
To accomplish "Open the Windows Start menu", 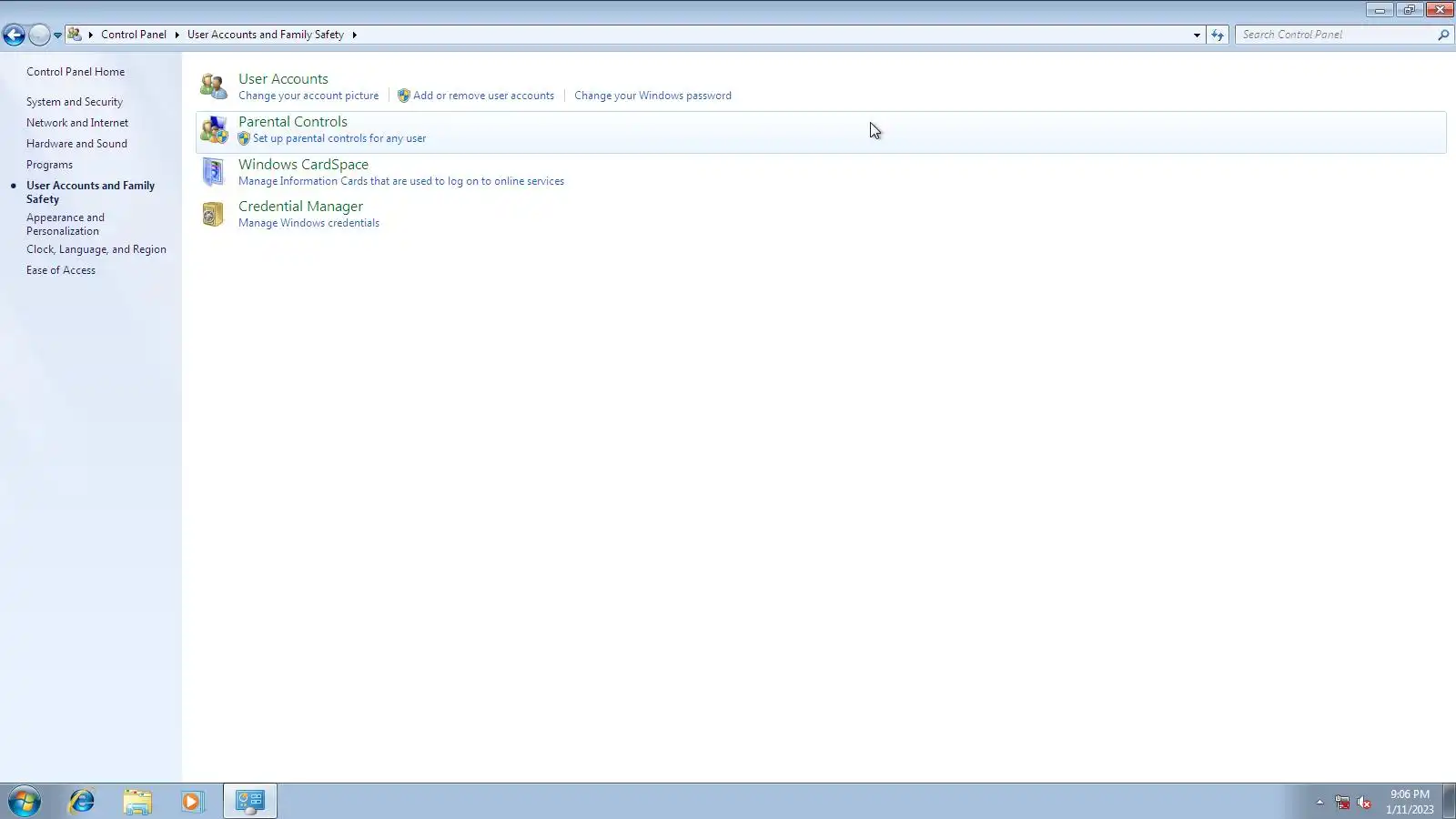I will (x=25, y=802).
